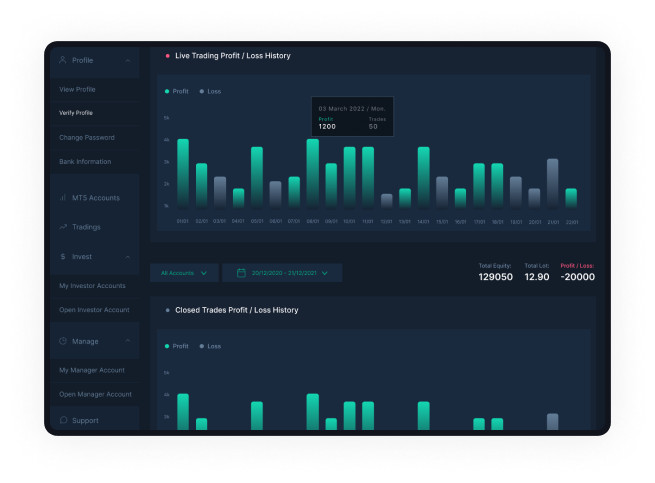The height and width of the screenshot is (483, 655).
Task: Click the 08/01 highlighted bar in Live chart
Action: [x=312, y=173]
